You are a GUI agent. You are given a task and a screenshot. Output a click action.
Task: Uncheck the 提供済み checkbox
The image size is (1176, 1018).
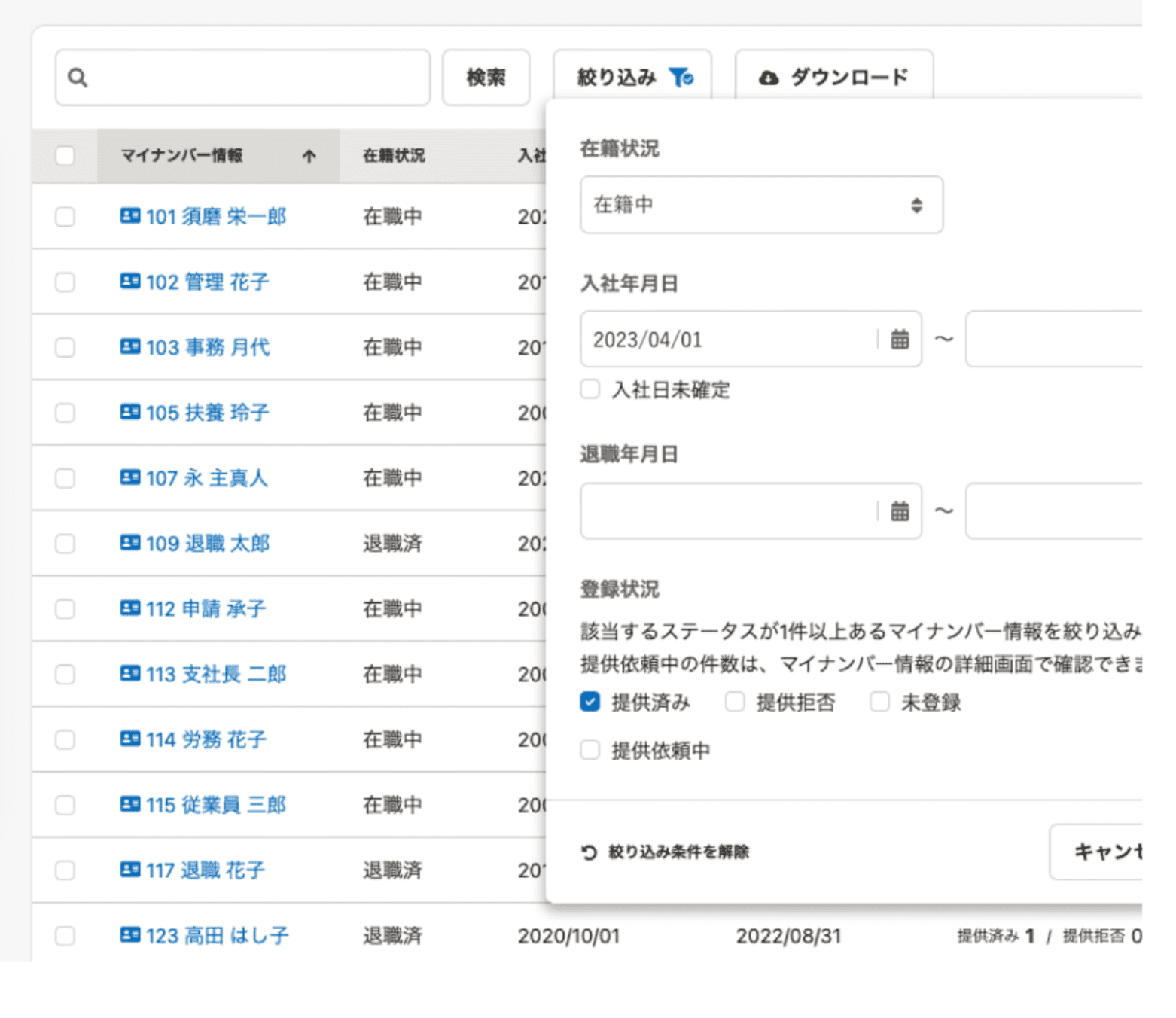click(x=590, y=701)
